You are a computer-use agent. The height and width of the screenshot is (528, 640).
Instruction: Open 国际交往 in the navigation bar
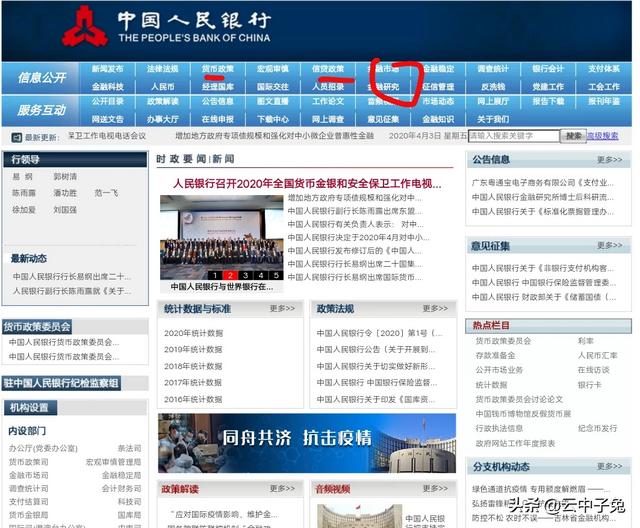click(273, 87)
